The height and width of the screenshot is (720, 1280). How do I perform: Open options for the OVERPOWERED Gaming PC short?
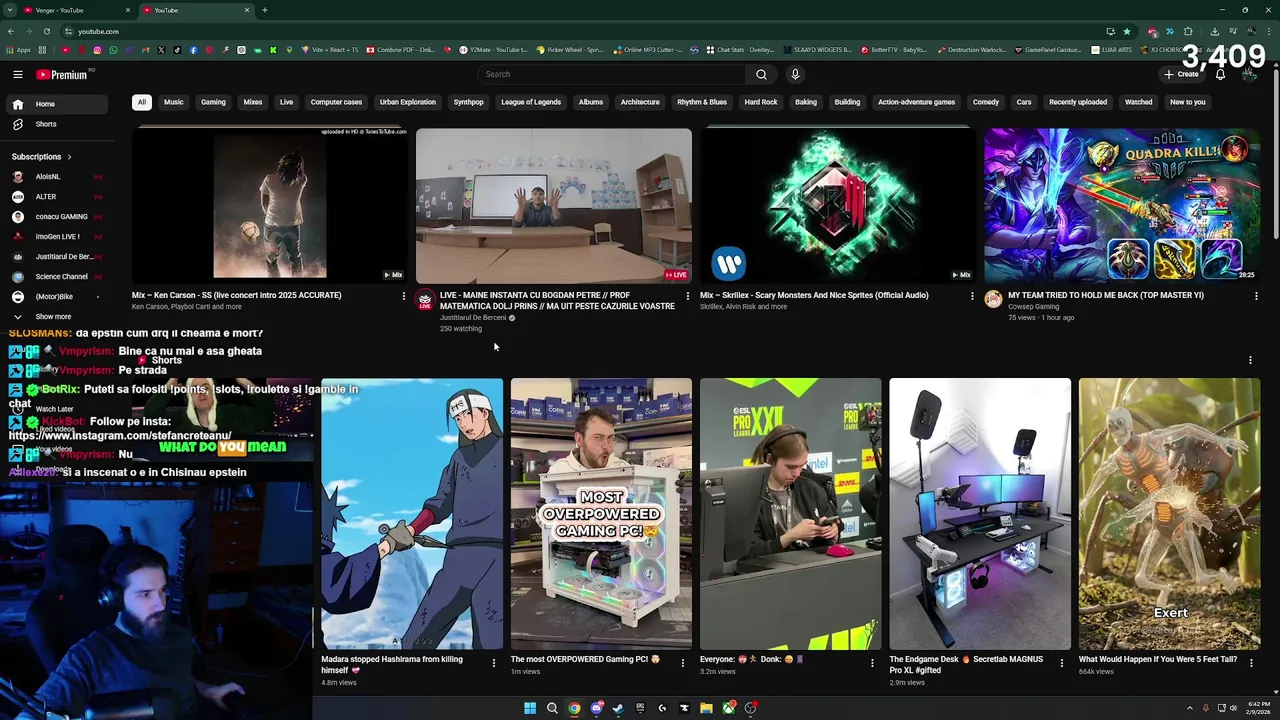pyautogui.click(x=683, y=662)
